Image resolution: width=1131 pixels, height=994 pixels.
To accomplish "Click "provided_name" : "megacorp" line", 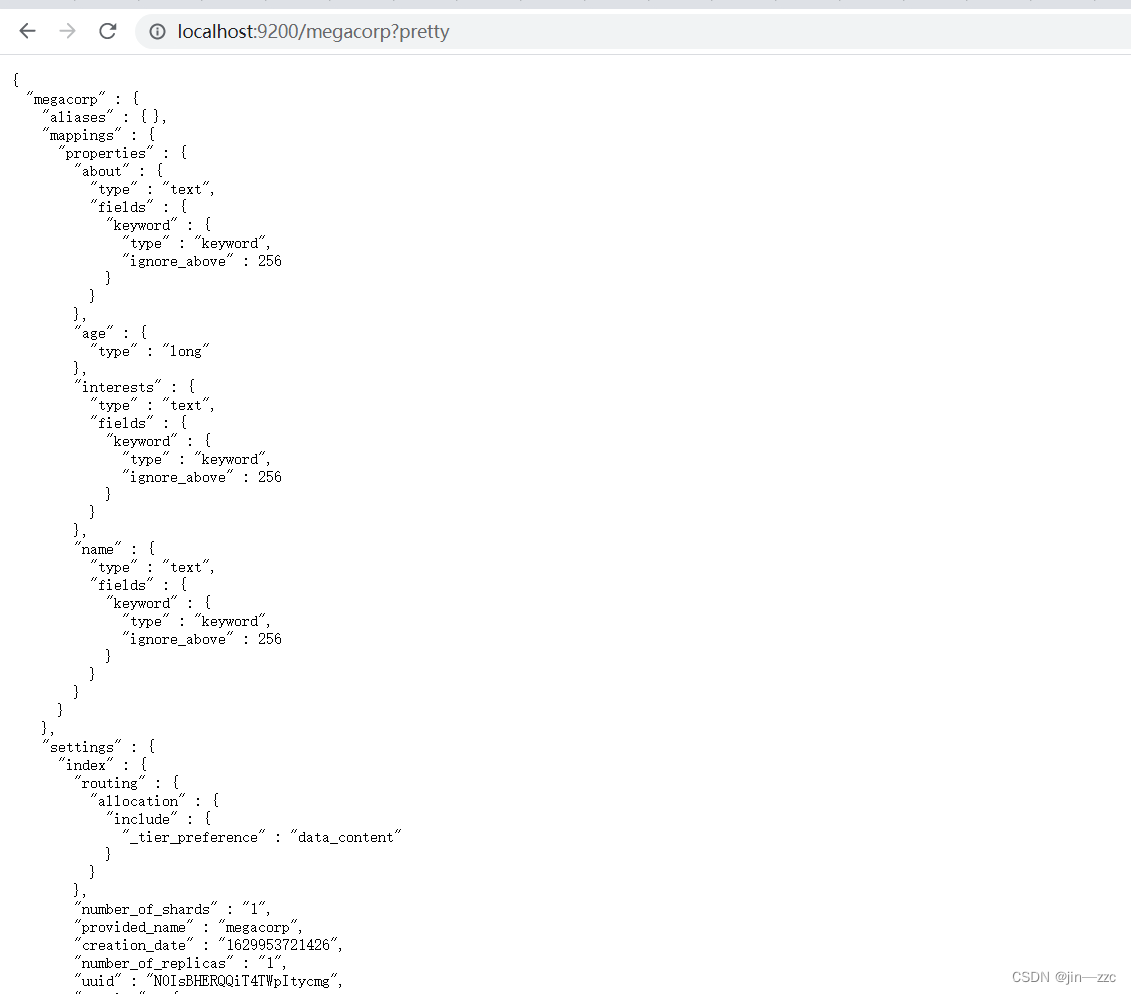I will (188, 928).
